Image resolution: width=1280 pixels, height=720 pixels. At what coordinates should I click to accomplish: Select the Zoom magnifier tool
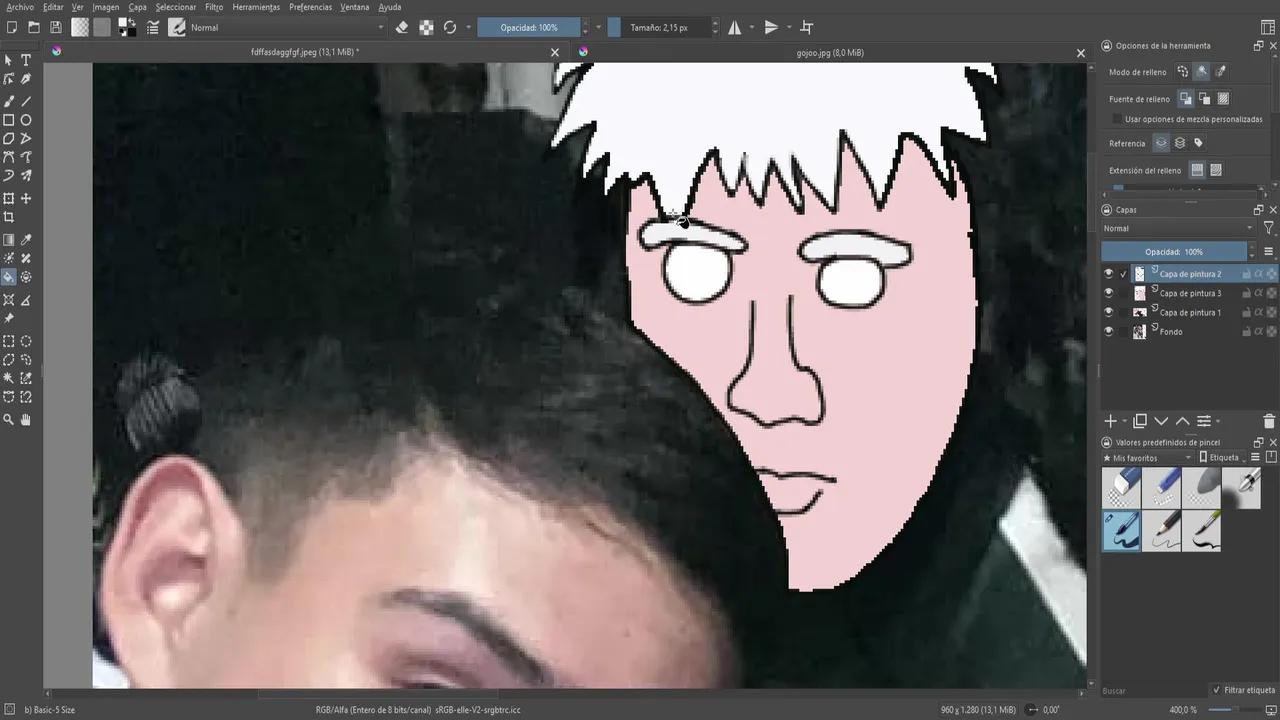(x=9, y=419)
